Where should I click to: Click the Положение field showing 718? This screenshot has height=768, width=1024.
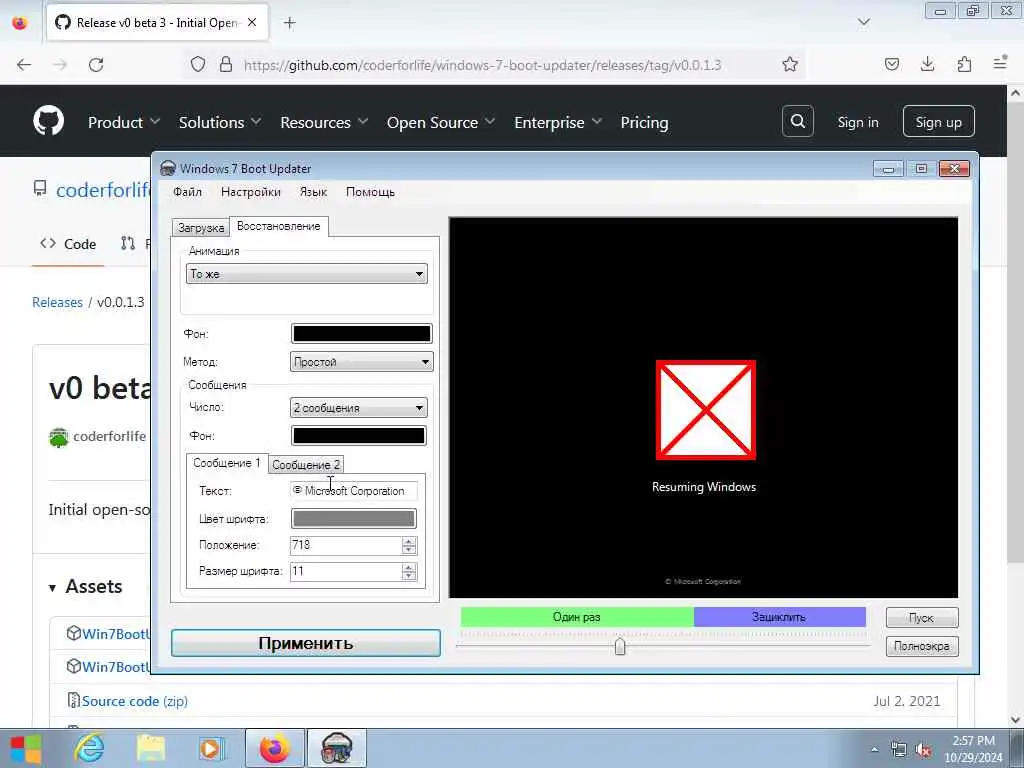345,545
